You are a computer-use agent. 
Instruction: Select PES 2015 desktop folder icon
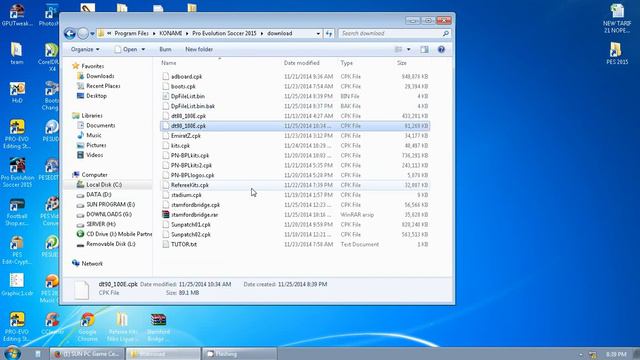click(x=617, y=53)
